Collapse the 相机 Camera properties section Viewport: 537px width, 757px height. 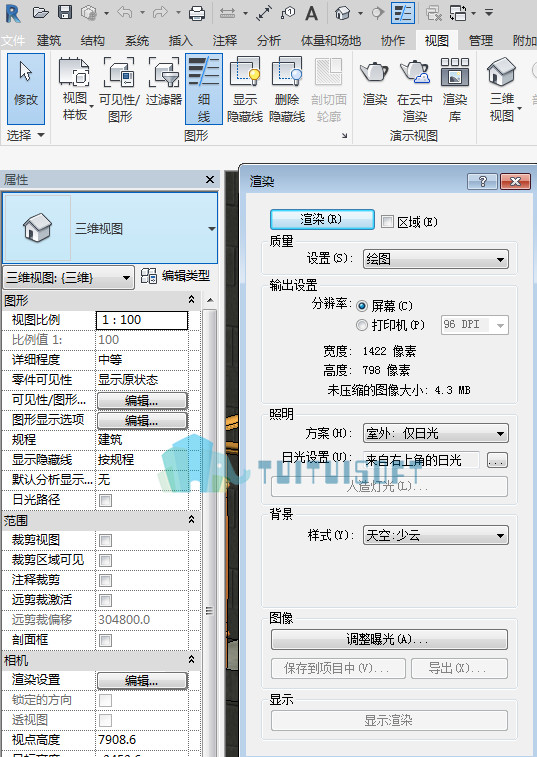coord(191,659)
